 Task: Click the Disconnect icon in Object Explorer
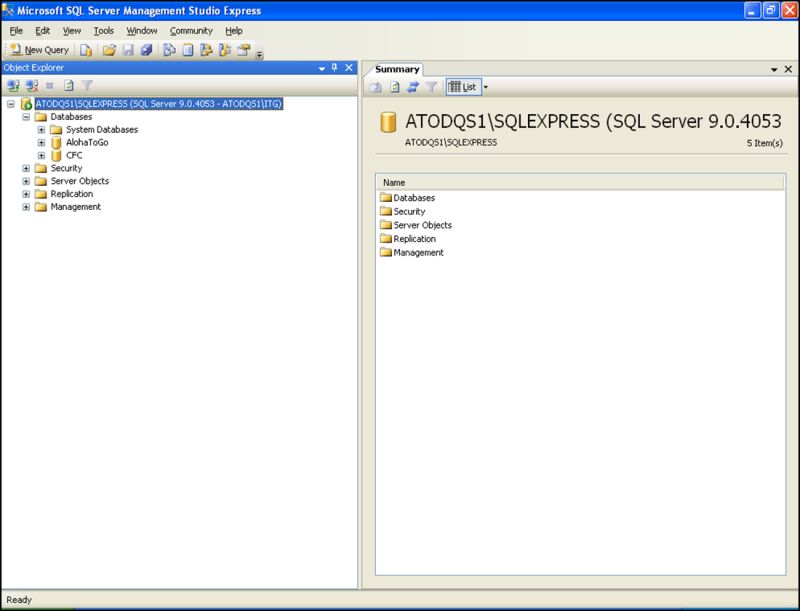coord(29,85)
